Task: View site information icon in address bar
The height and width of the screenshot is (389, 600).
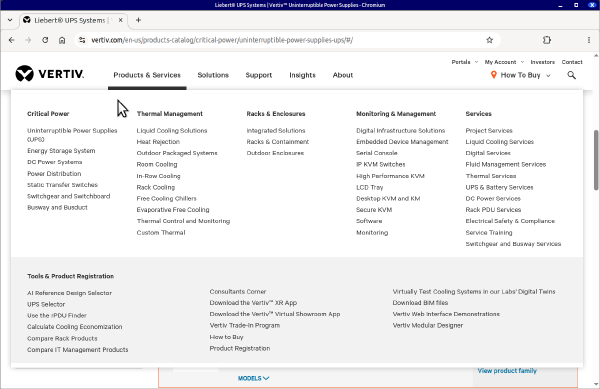Action: (x=82, y=40)
